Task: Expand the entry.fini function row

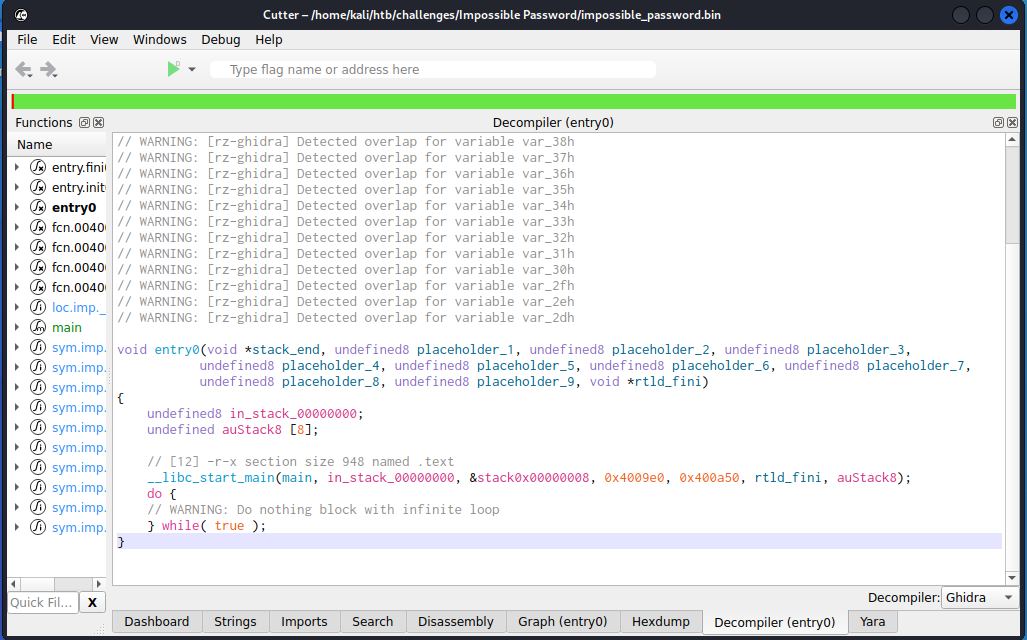Action: [x=16, y=167]
